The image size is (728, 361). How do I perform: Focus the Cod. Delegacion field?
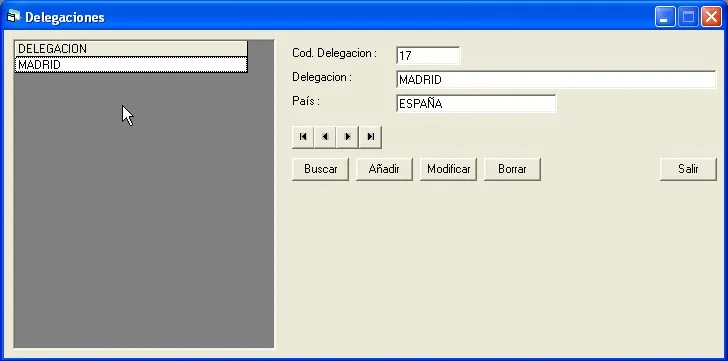pos(428,56)
